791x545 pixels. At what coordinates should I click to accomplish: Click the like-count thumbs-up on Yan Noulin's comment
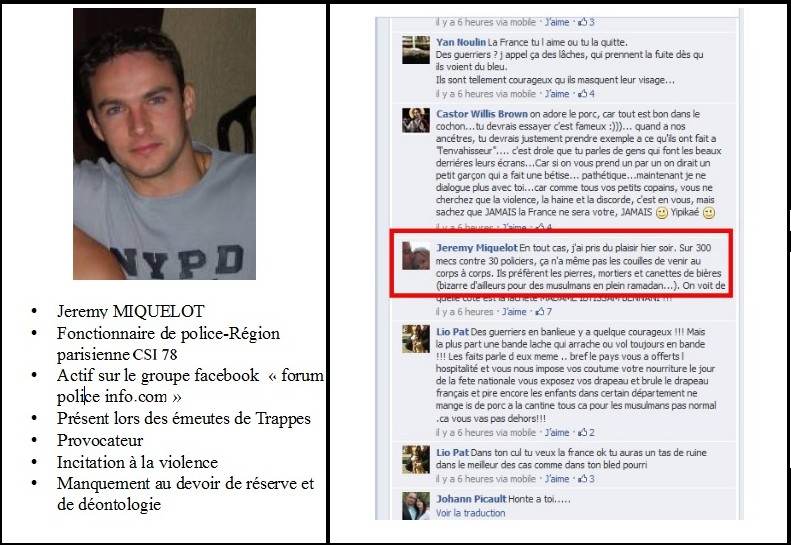pyautogui.click(x=586, y=94)
